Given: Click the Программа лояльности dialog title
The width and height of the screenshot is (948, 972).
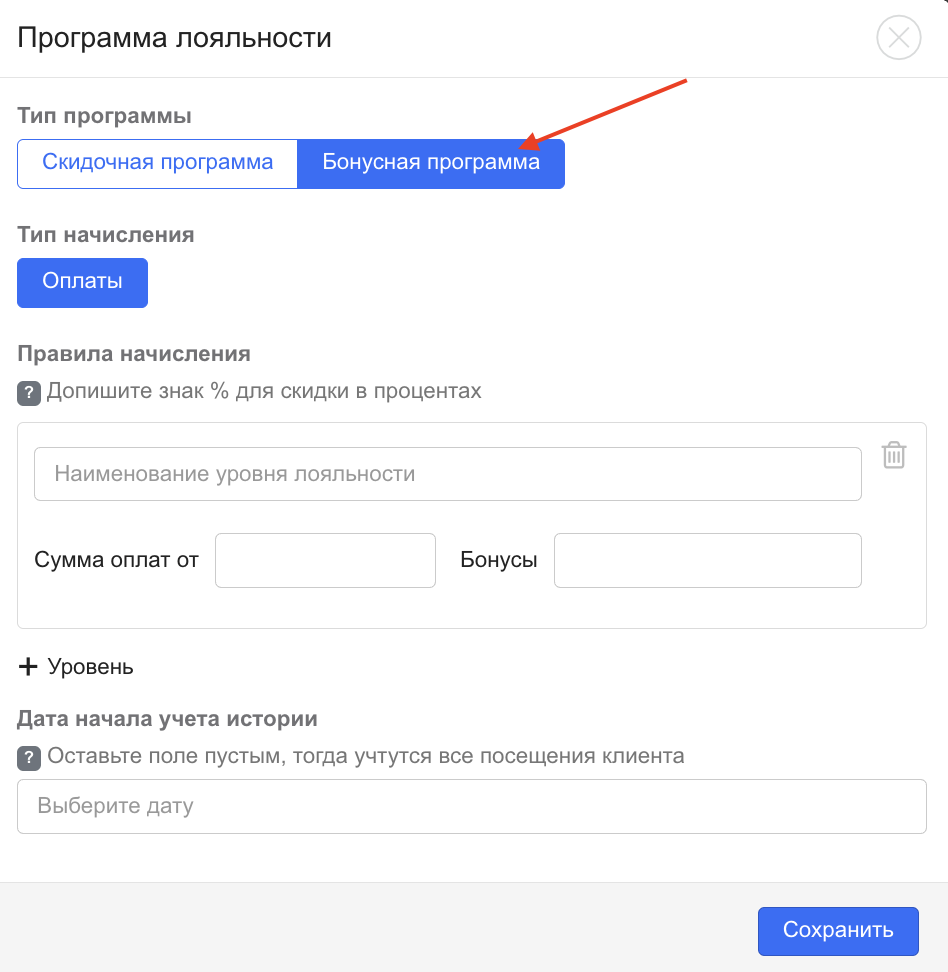Looking at the screenshot, I should (x=174, y=39).
